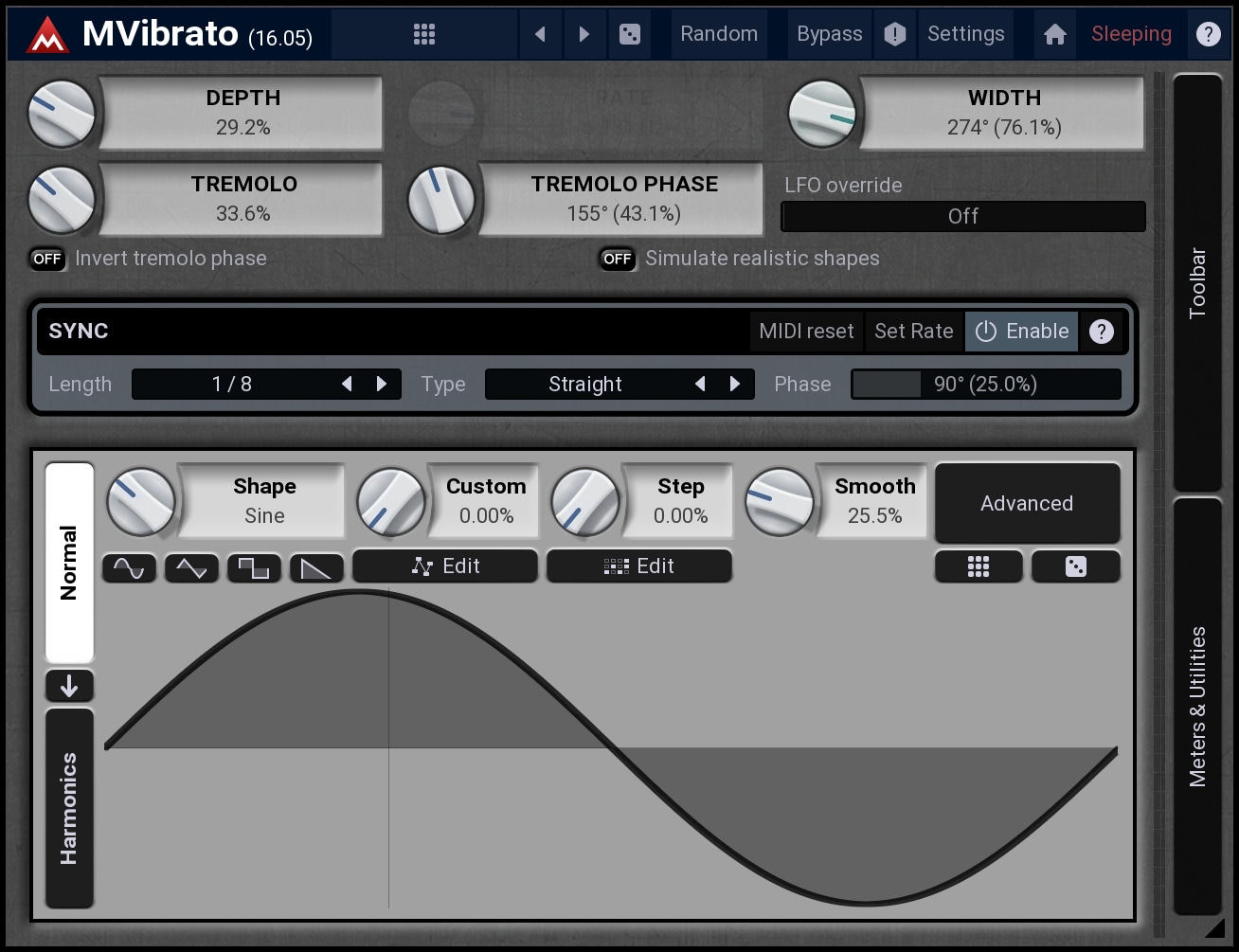This screenshot has width=1239, height=952.
Task: Click the exclamation panic icon next to Bypass
Action: 895,34
